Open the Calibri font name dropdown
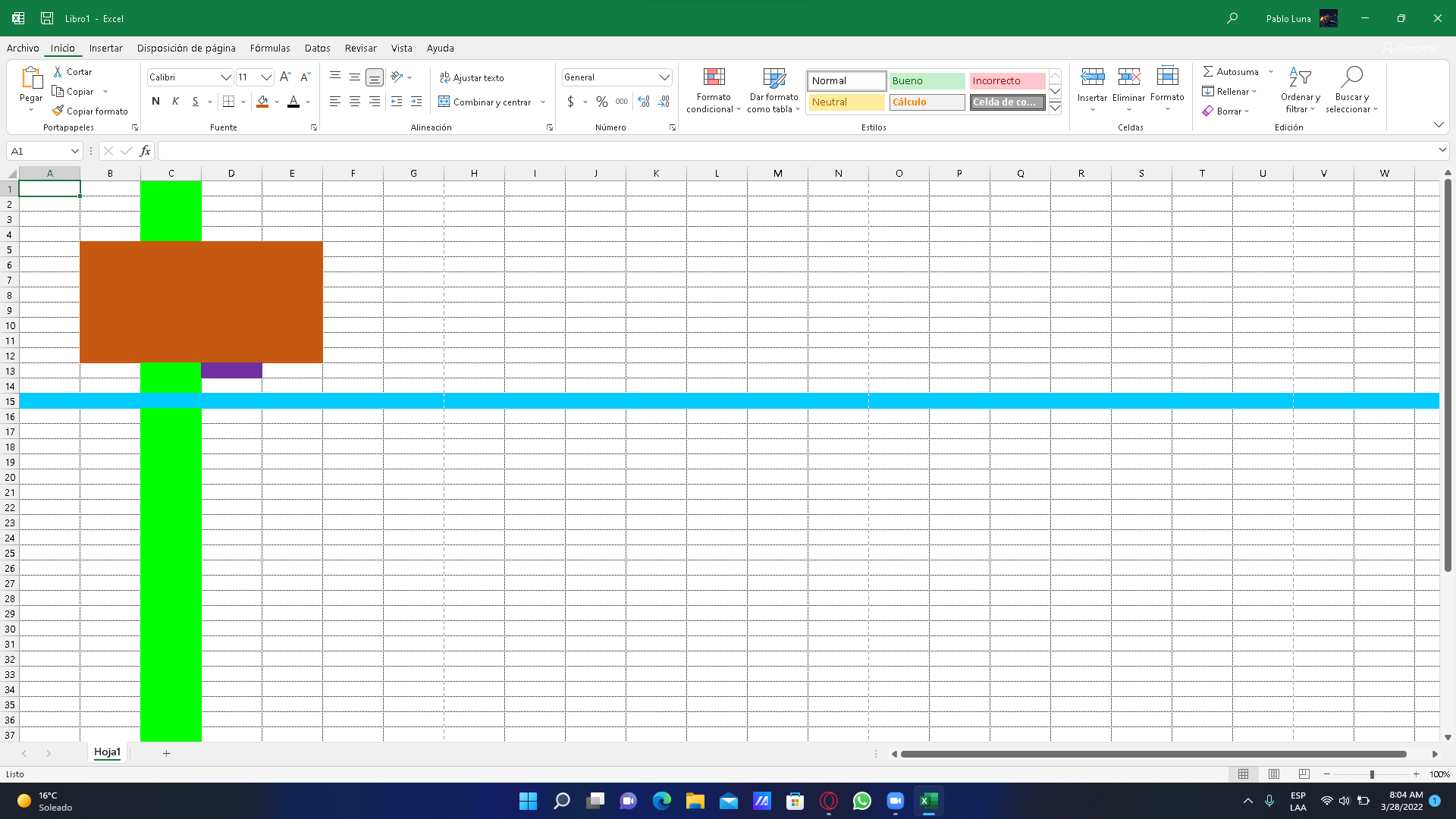Image resolution: width=1456 pixels, height=819 pixels. click(x=226, y=77)
